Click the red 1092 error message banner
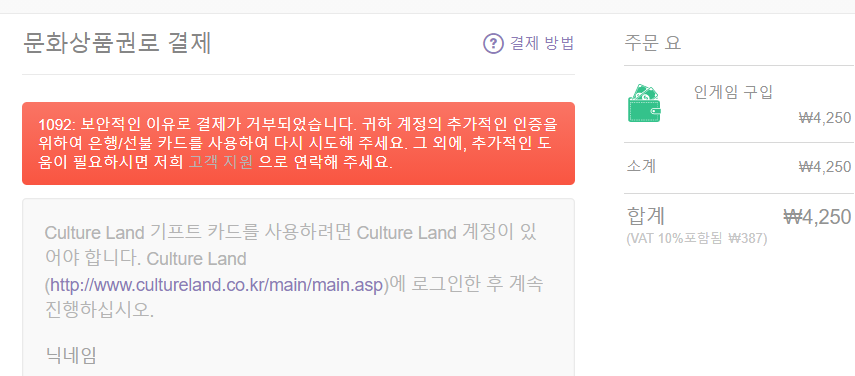 pos(298,143)
